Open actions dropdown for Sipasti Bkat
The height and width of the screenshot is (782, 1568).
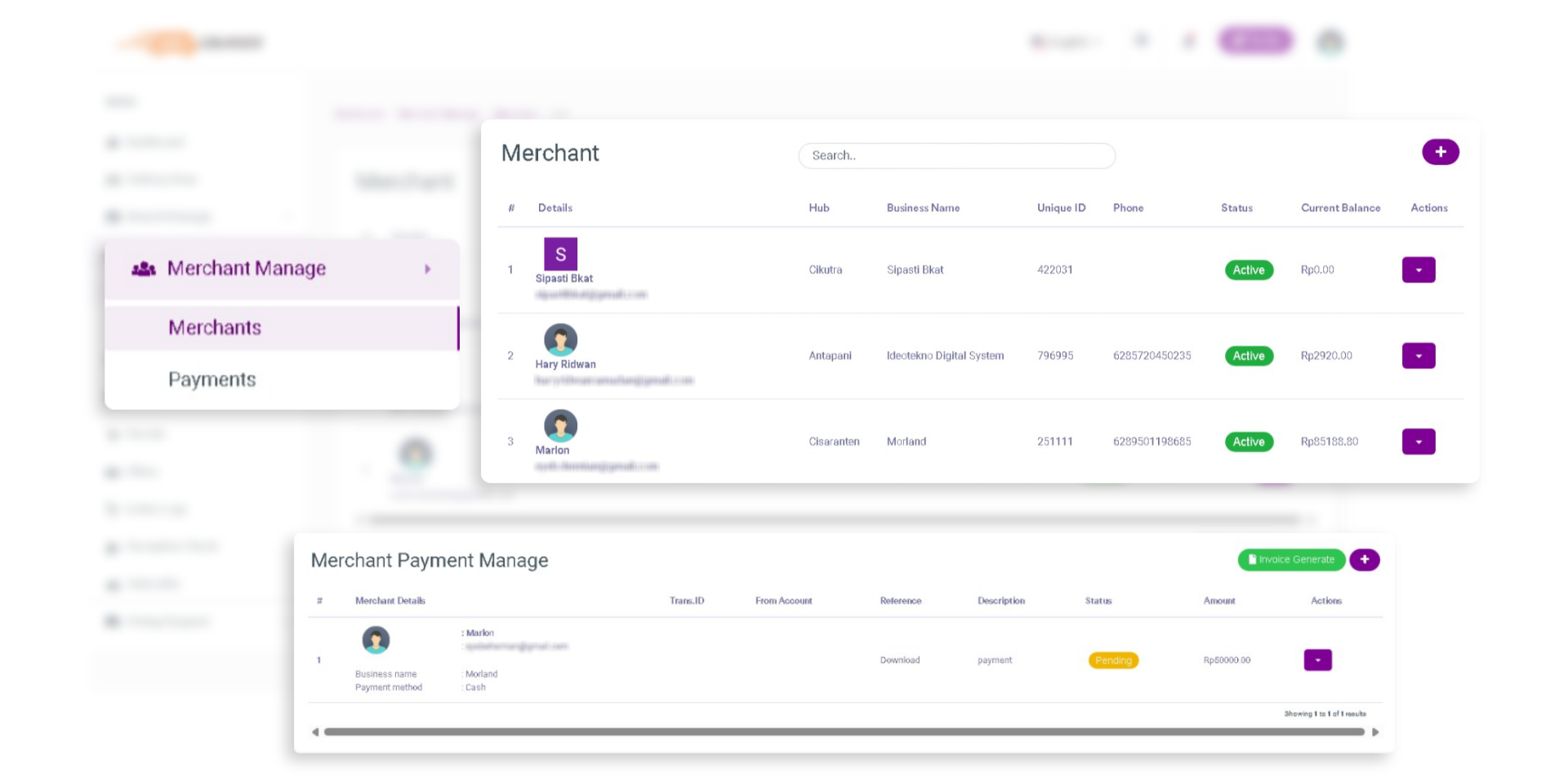click(x=1418, y=270)
